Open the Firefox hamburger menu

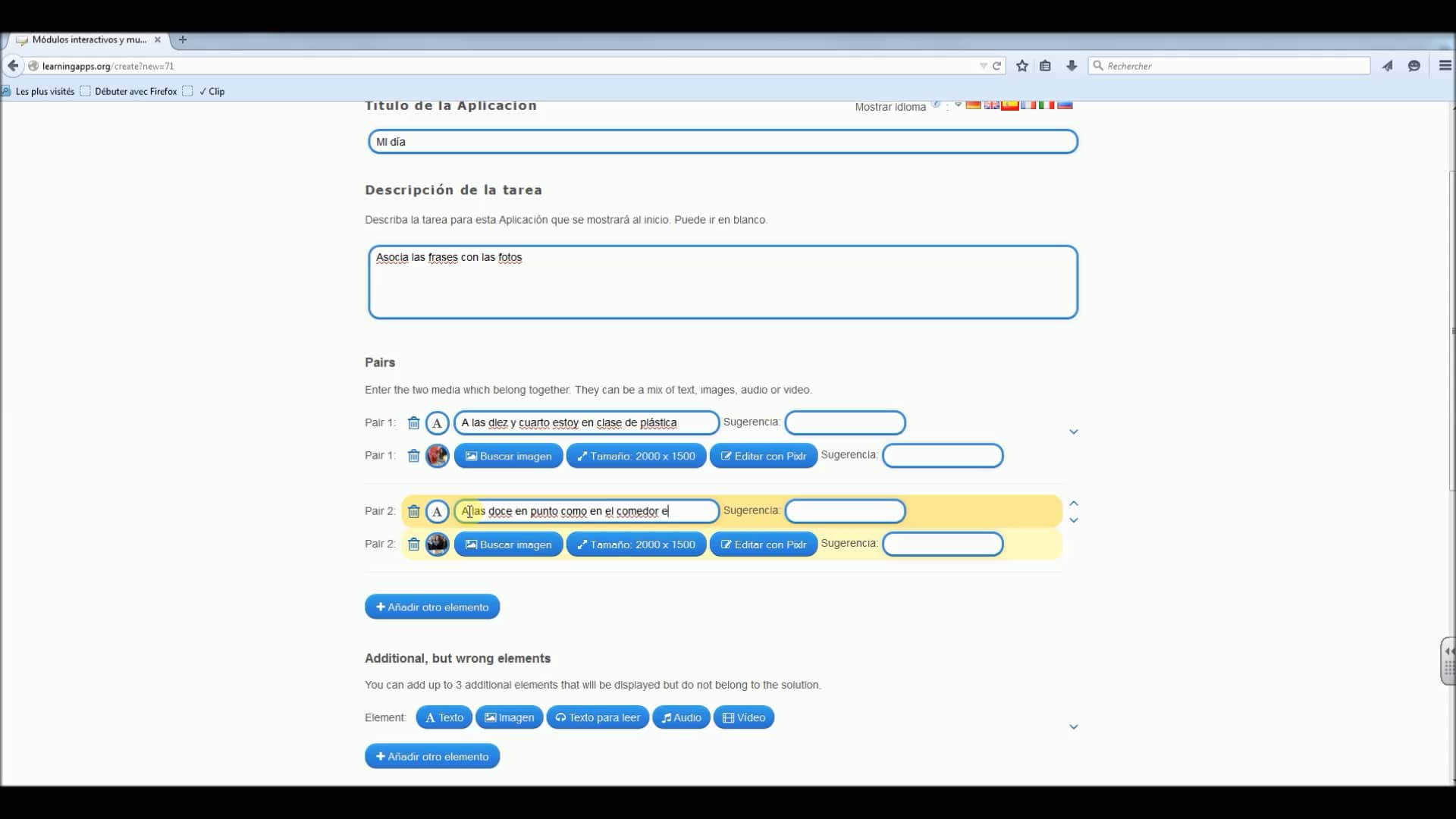point(1445,66)
